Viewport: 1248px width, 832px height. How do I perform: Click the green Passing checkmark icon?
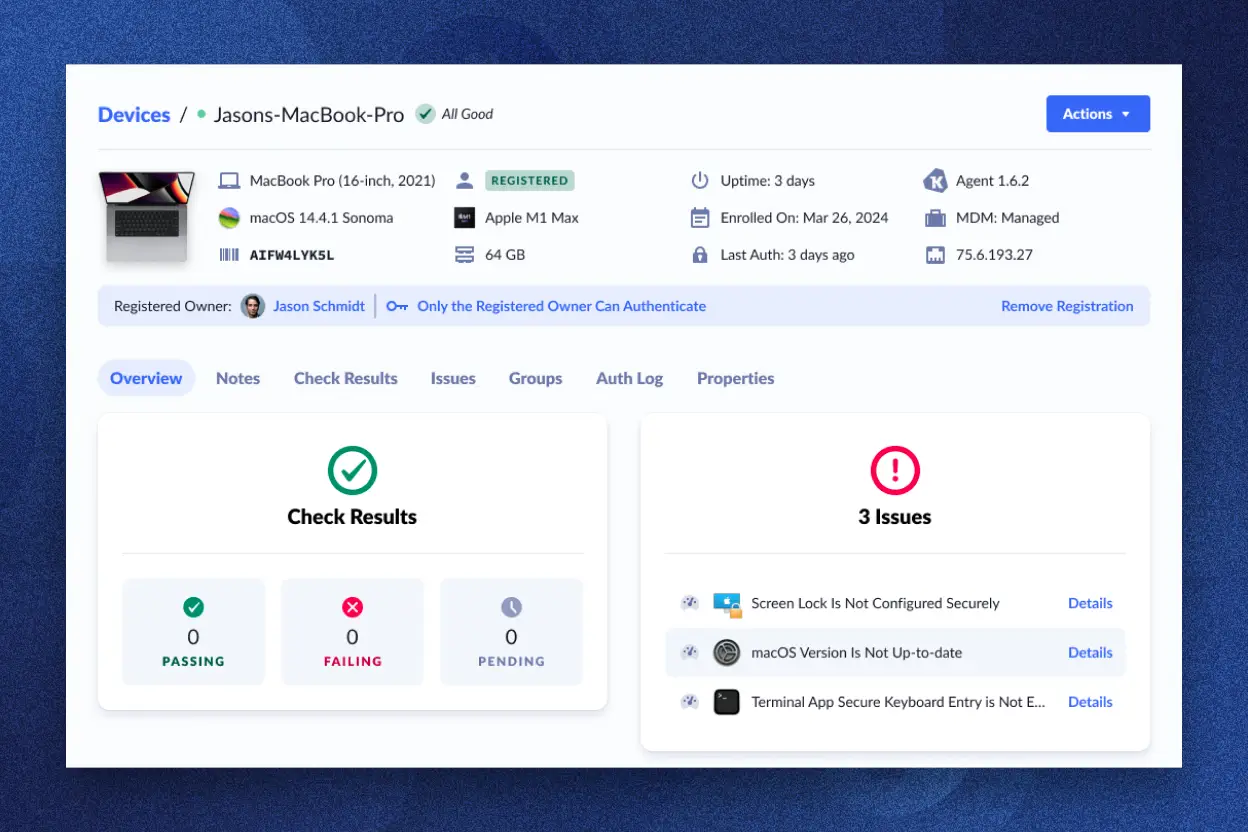[193, 607]
